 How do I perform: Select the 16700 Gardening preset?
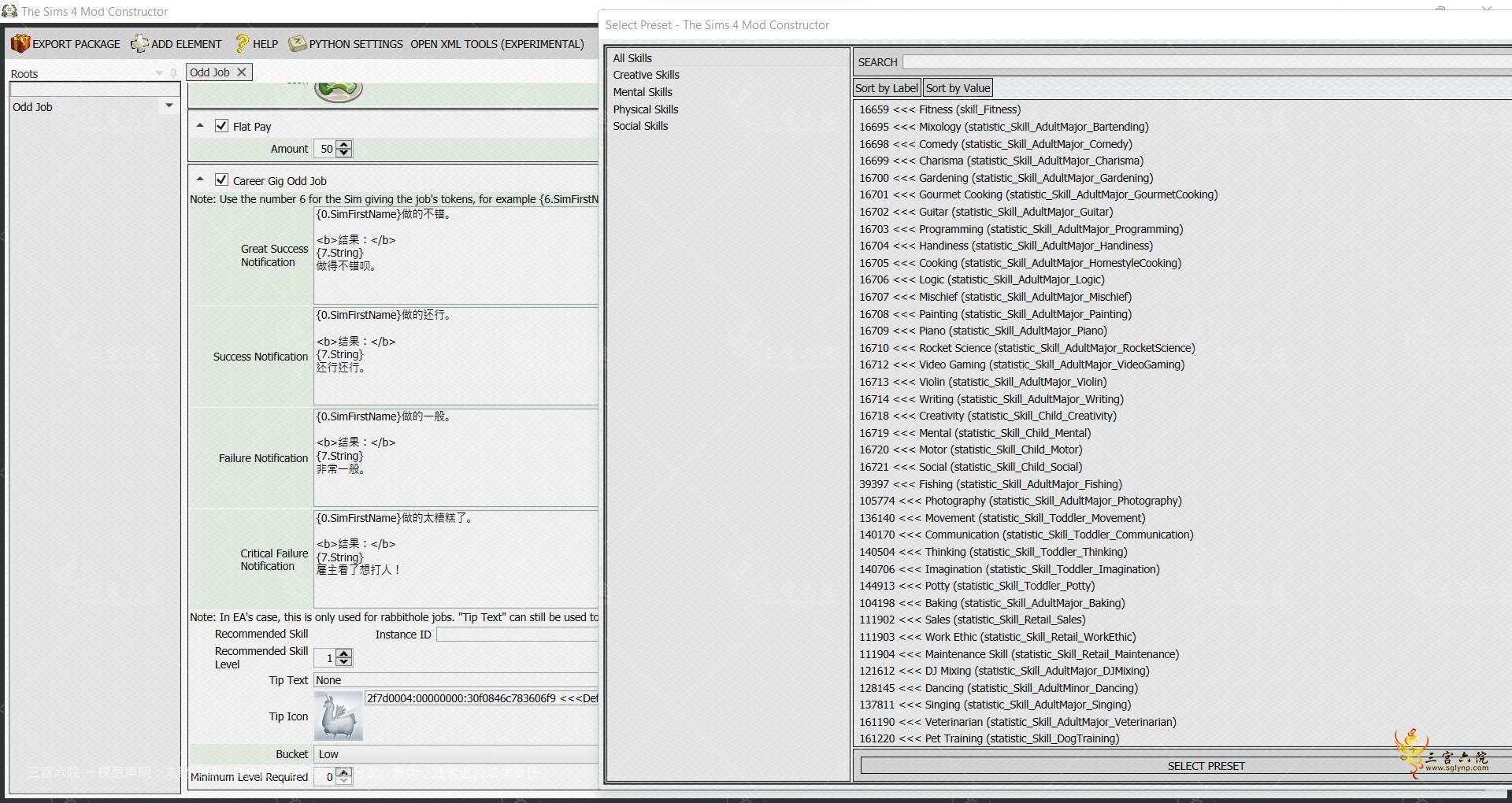point(1006,178)
